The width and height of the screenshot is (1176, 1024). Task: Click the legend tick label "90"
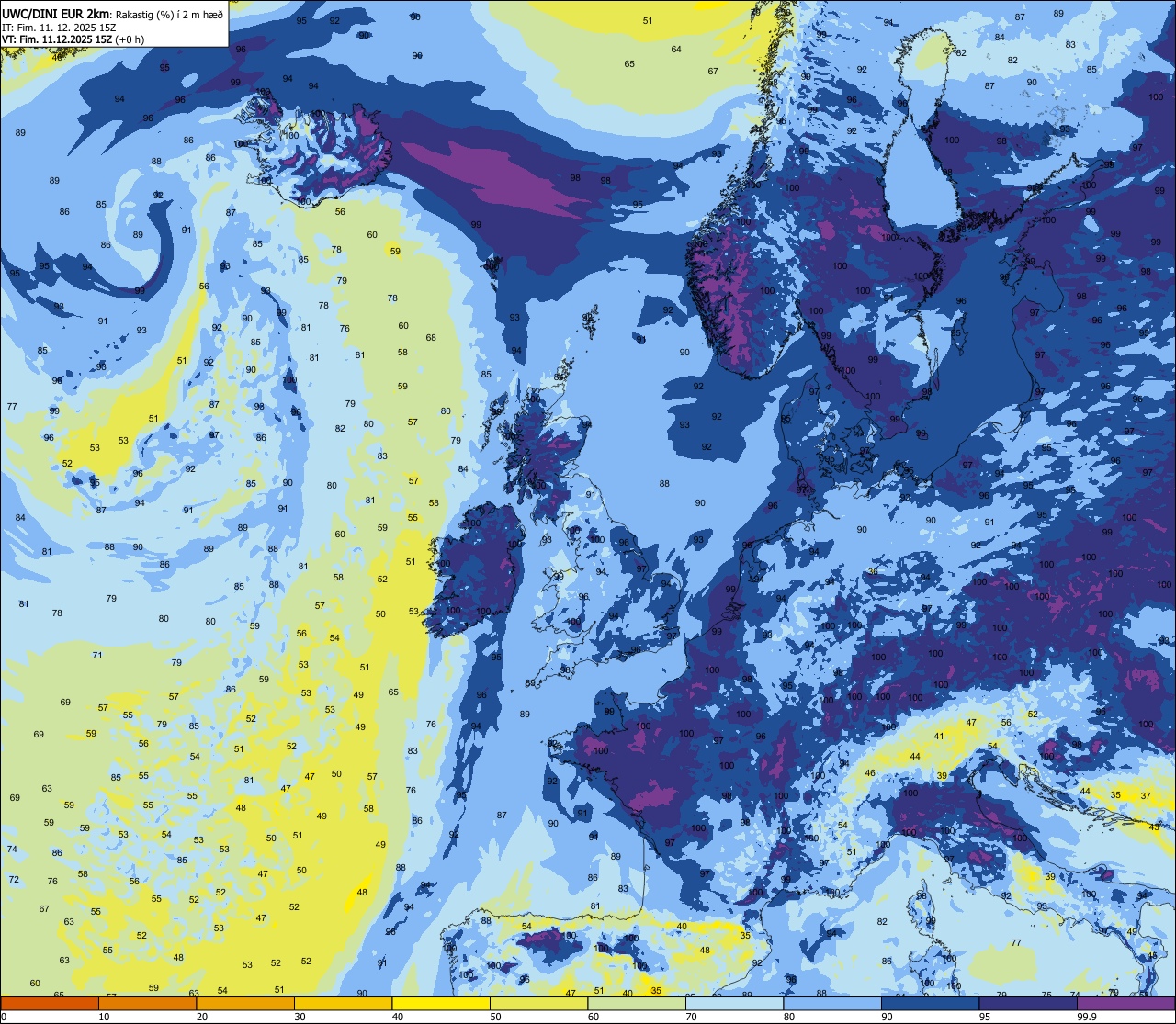pyautogui.click(x=887, y=1017)
